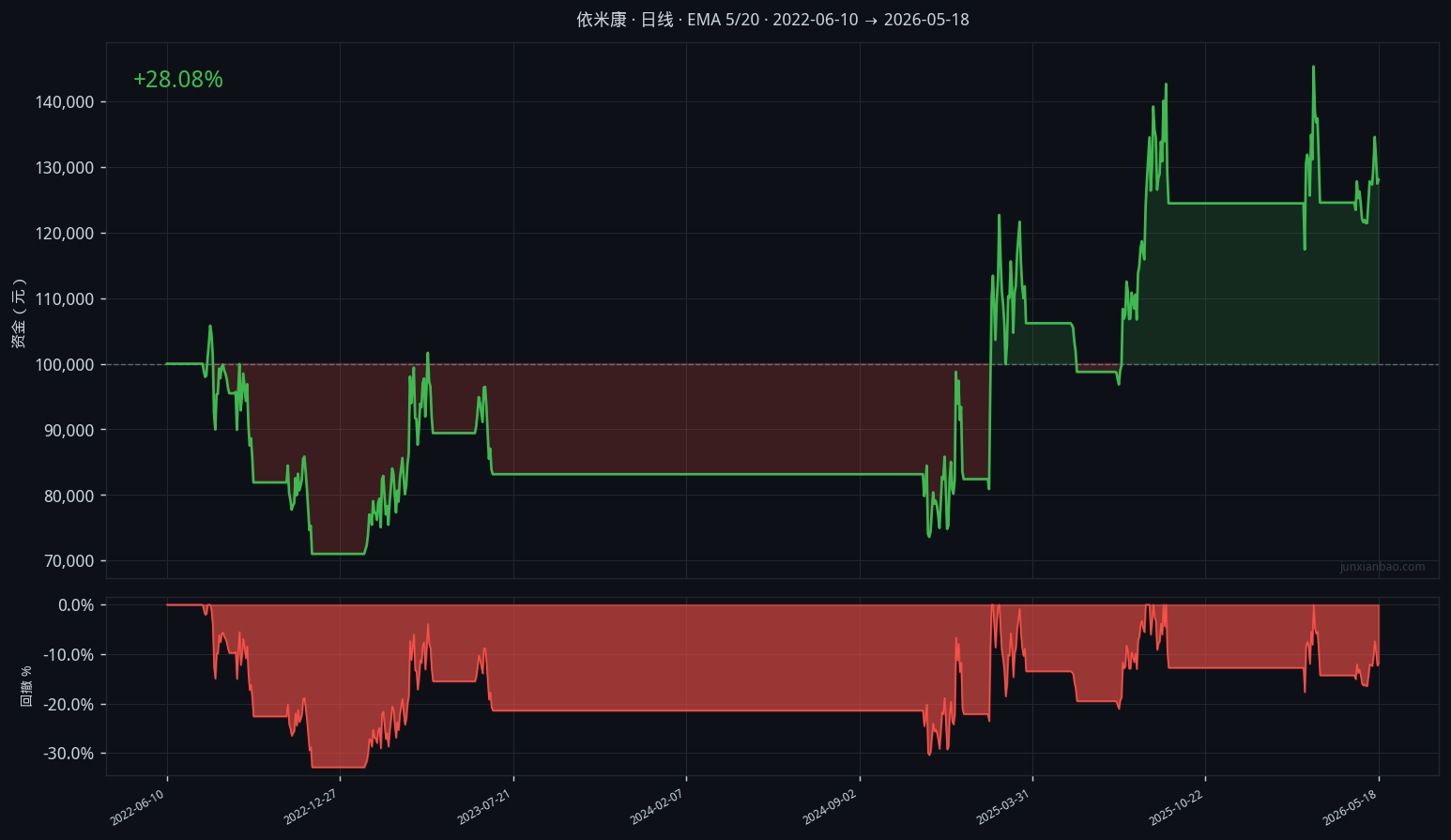1451x840 pixels.
Task: Select the 140,000 equity axis tick
Action: (x=65, y=102)
